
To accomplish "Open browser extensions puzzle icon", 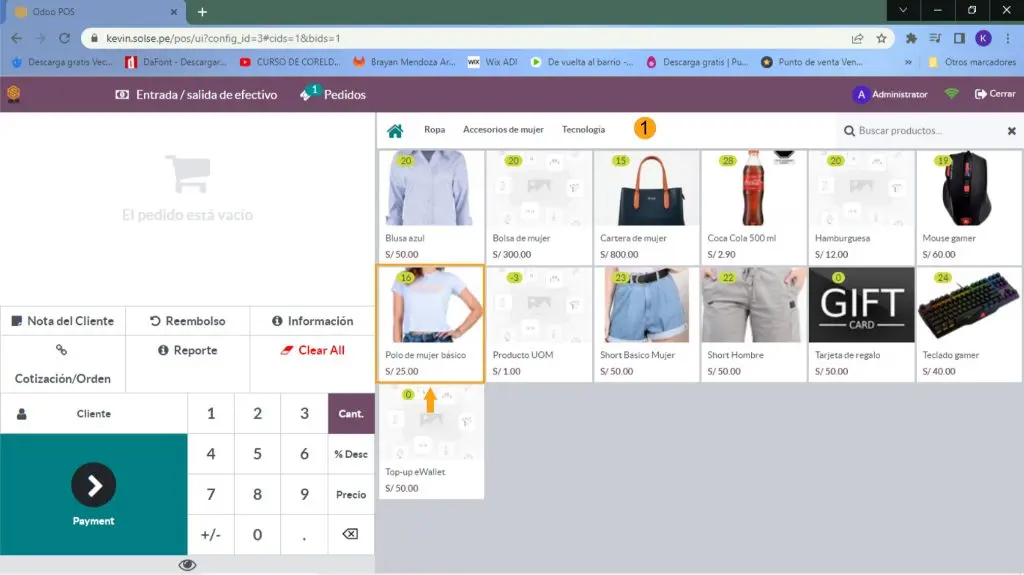I will (911, 38).
